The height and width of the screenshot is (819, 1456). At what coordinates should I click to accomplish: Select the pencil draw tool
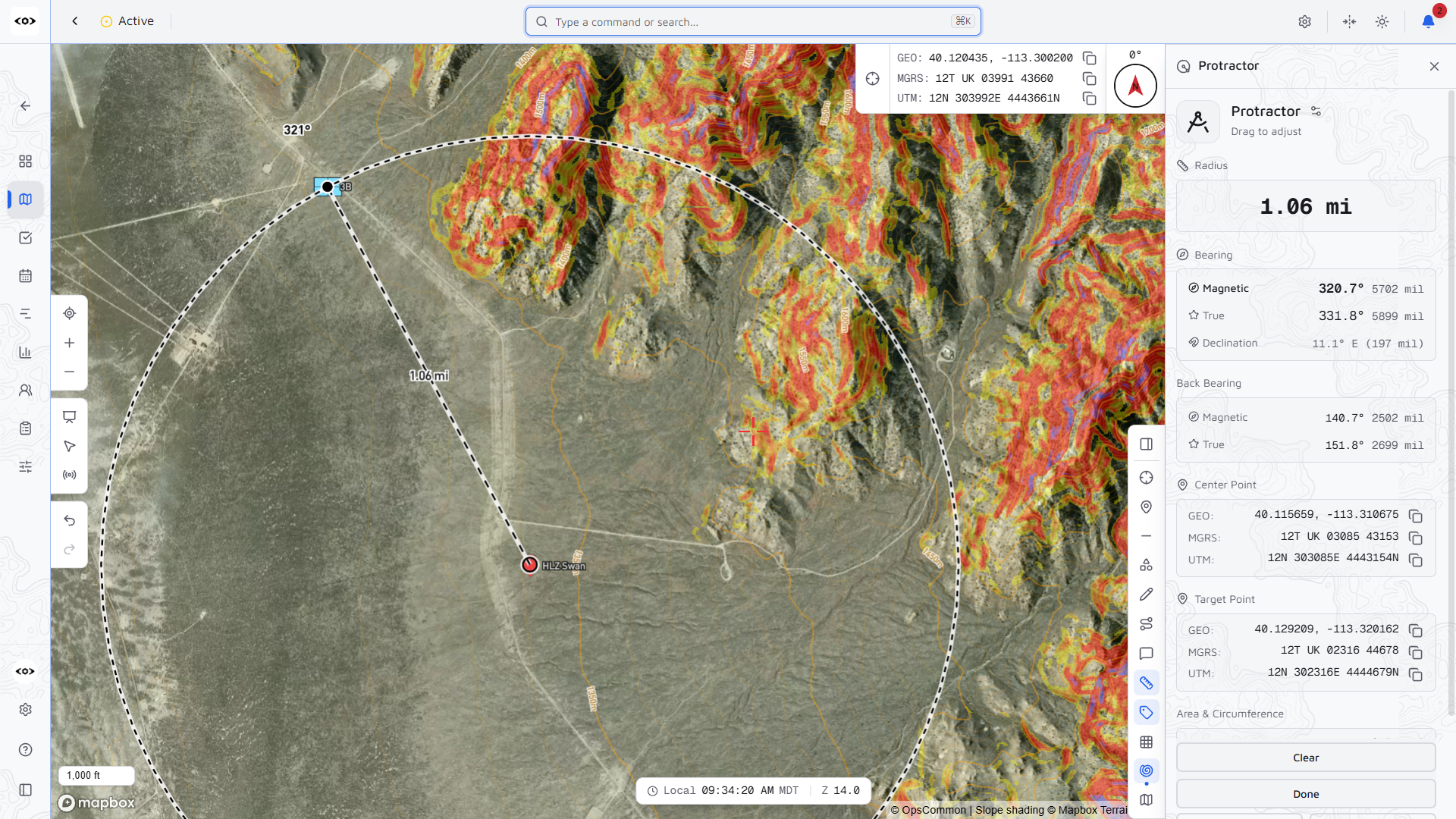(1146, 595)
